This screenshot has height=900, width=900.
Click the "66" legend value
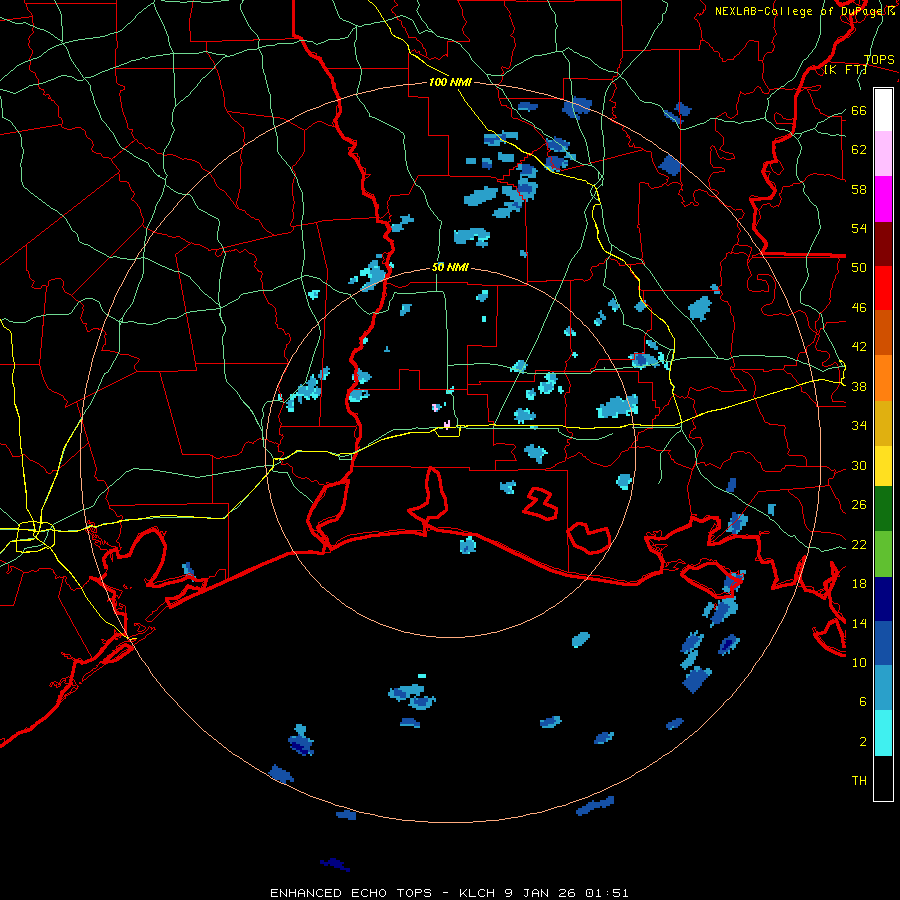(859, 110)
